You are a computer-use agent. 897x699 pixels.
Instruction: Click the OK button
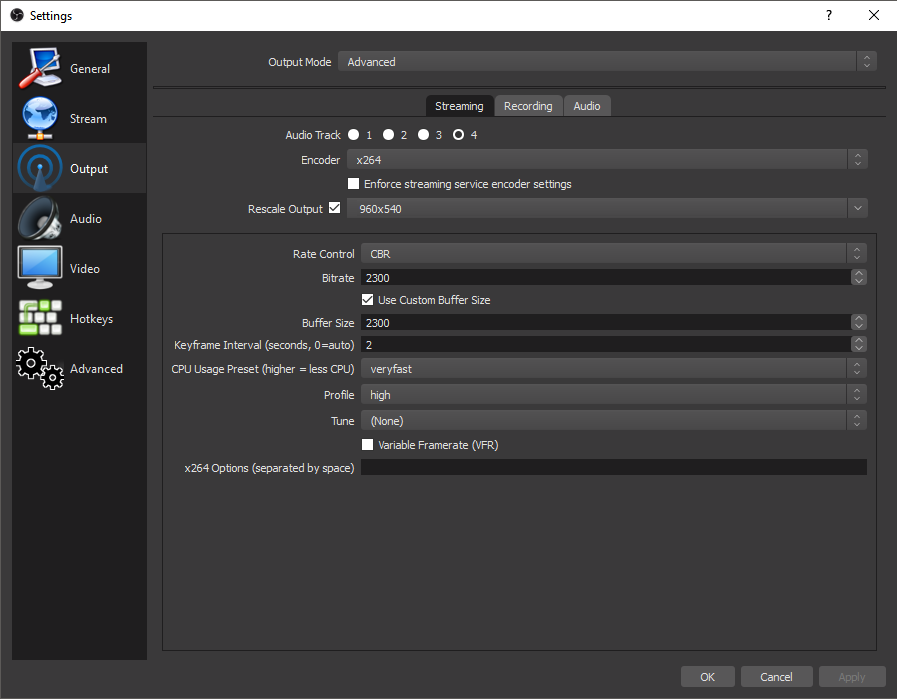708,677
